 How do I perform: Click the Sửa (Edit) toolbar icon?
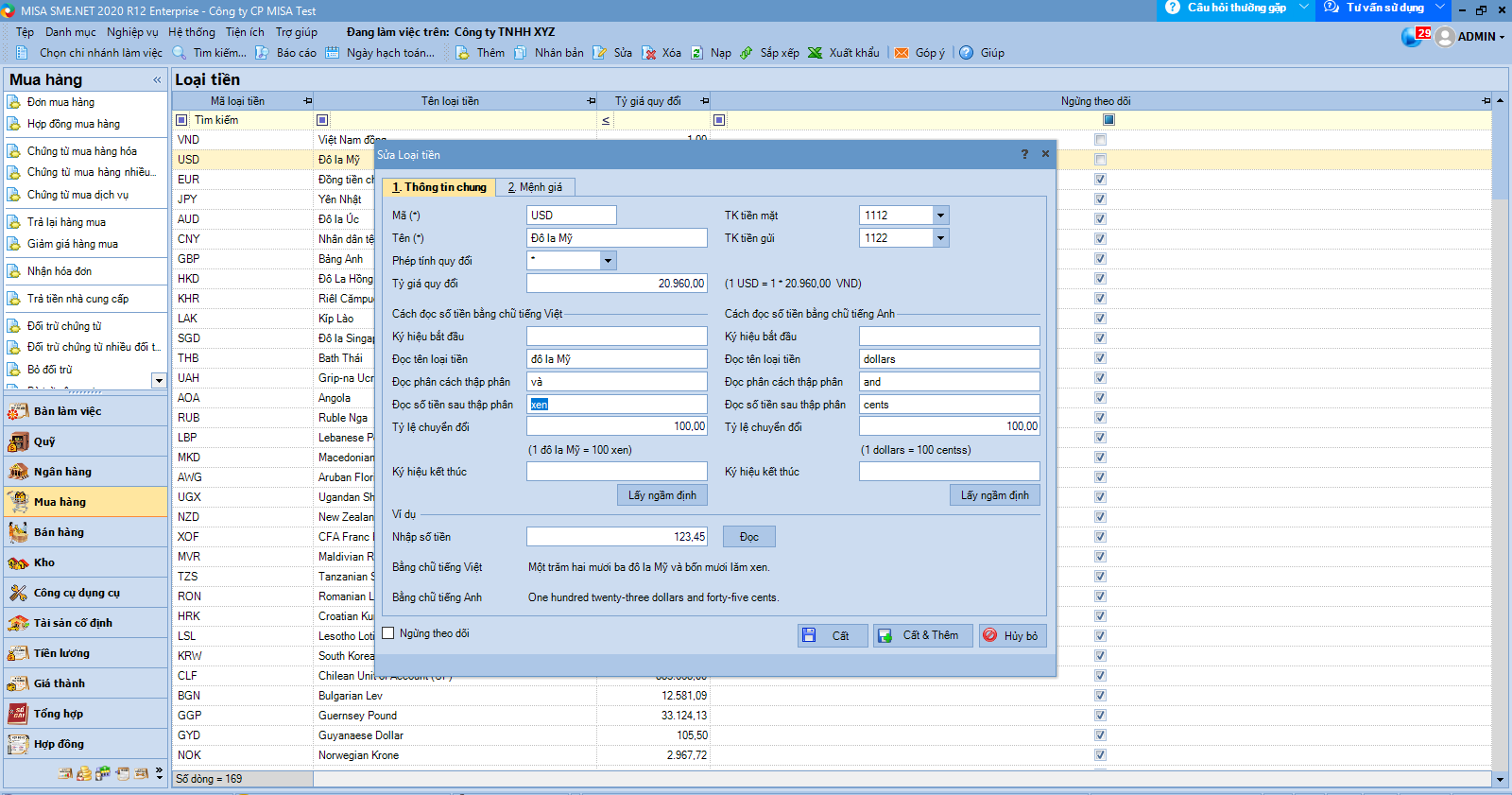point(599,53)
